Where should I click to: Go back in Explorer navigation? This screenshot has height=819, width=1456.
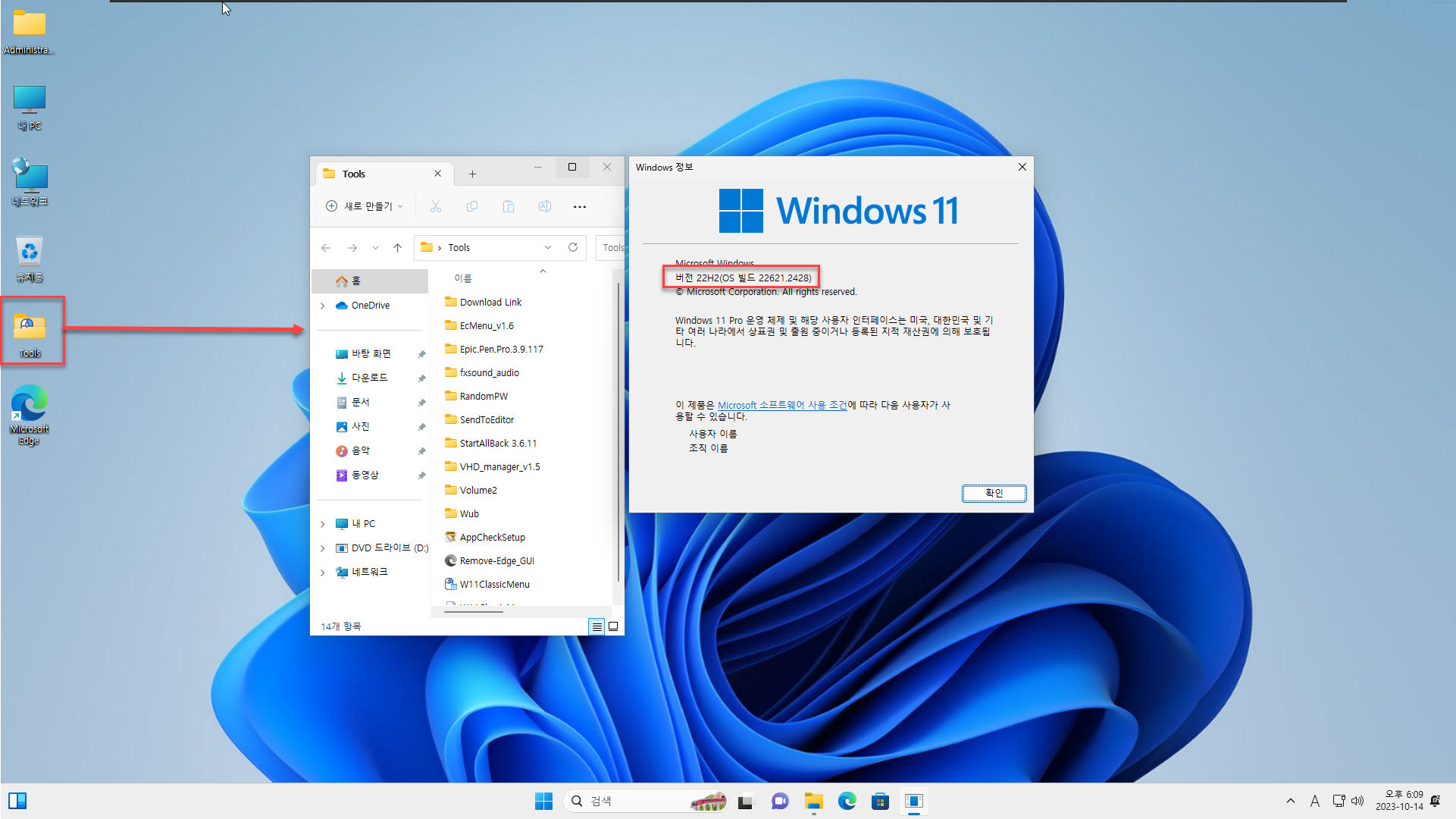point(326,248)
